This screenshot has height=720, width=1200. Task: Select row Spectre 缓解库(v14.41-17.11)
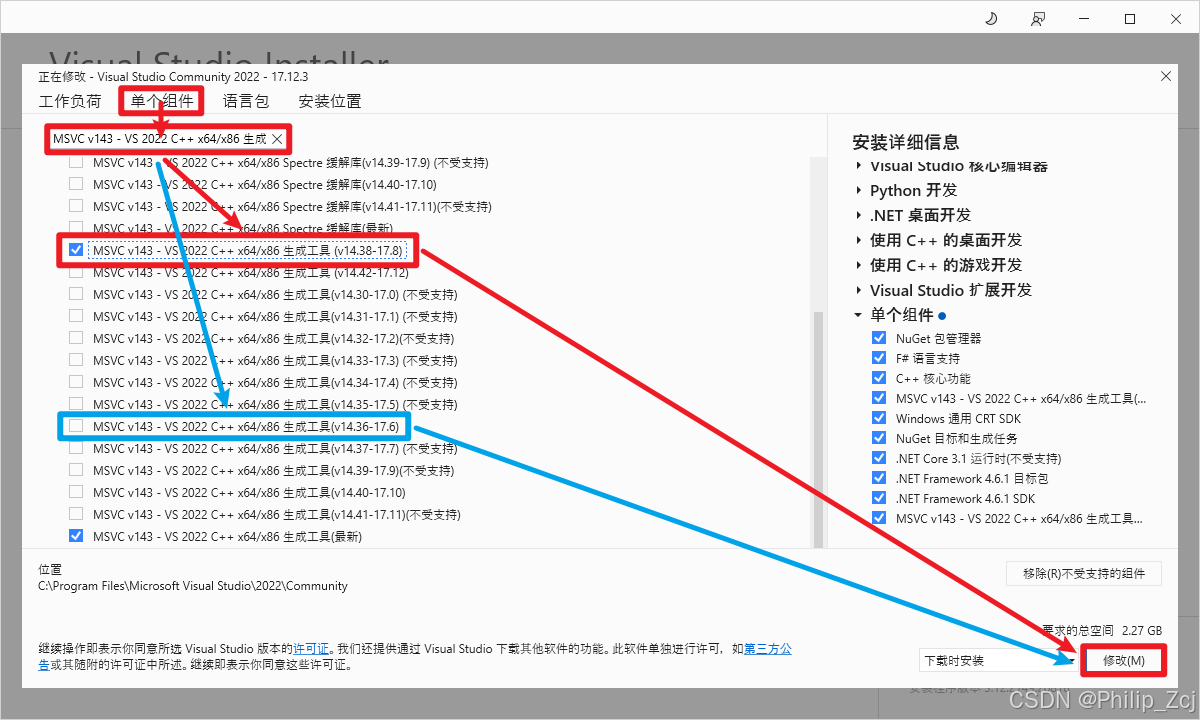tap(292, 206)
